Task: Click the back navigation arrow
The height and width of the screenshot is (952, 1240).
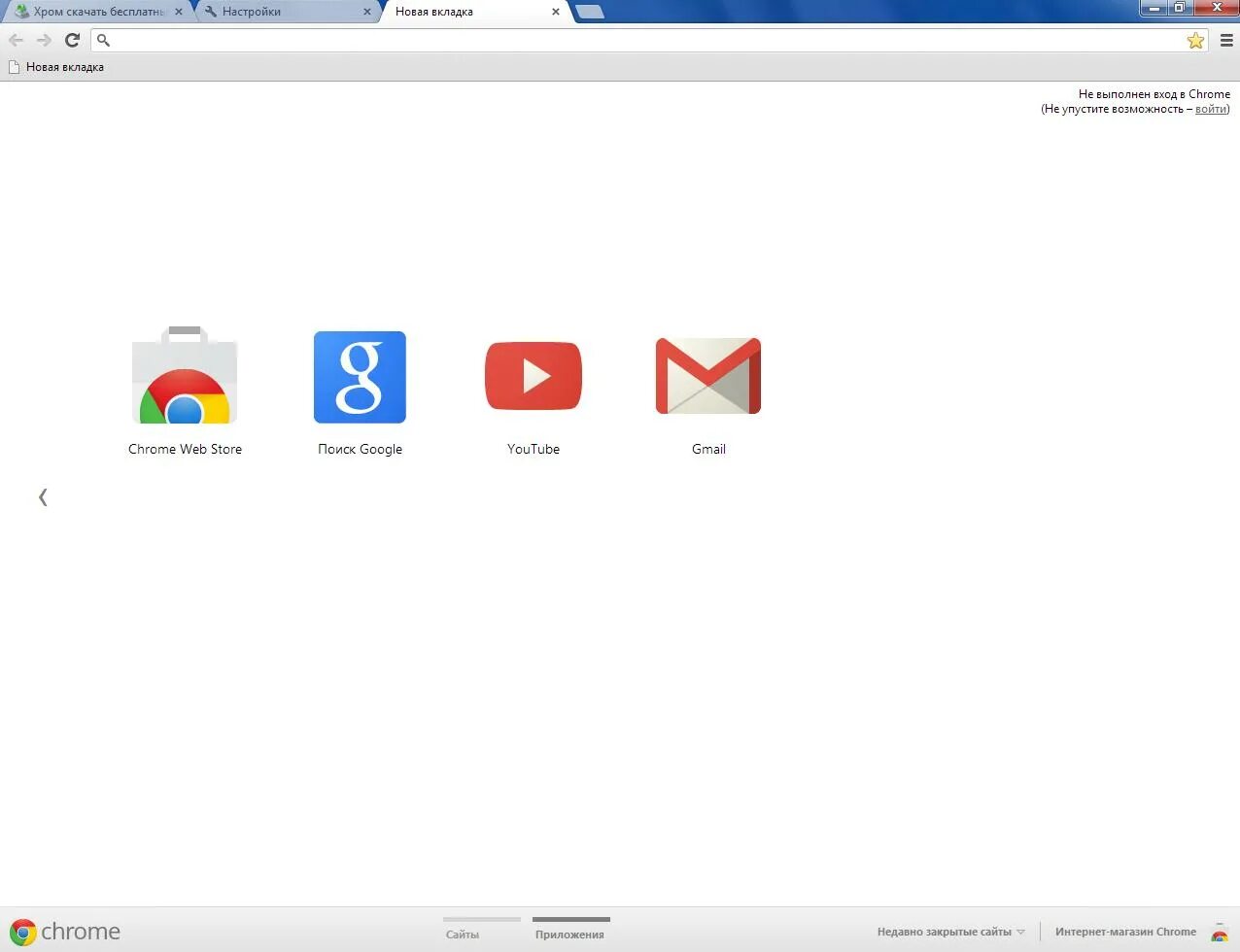Action: 16,40
